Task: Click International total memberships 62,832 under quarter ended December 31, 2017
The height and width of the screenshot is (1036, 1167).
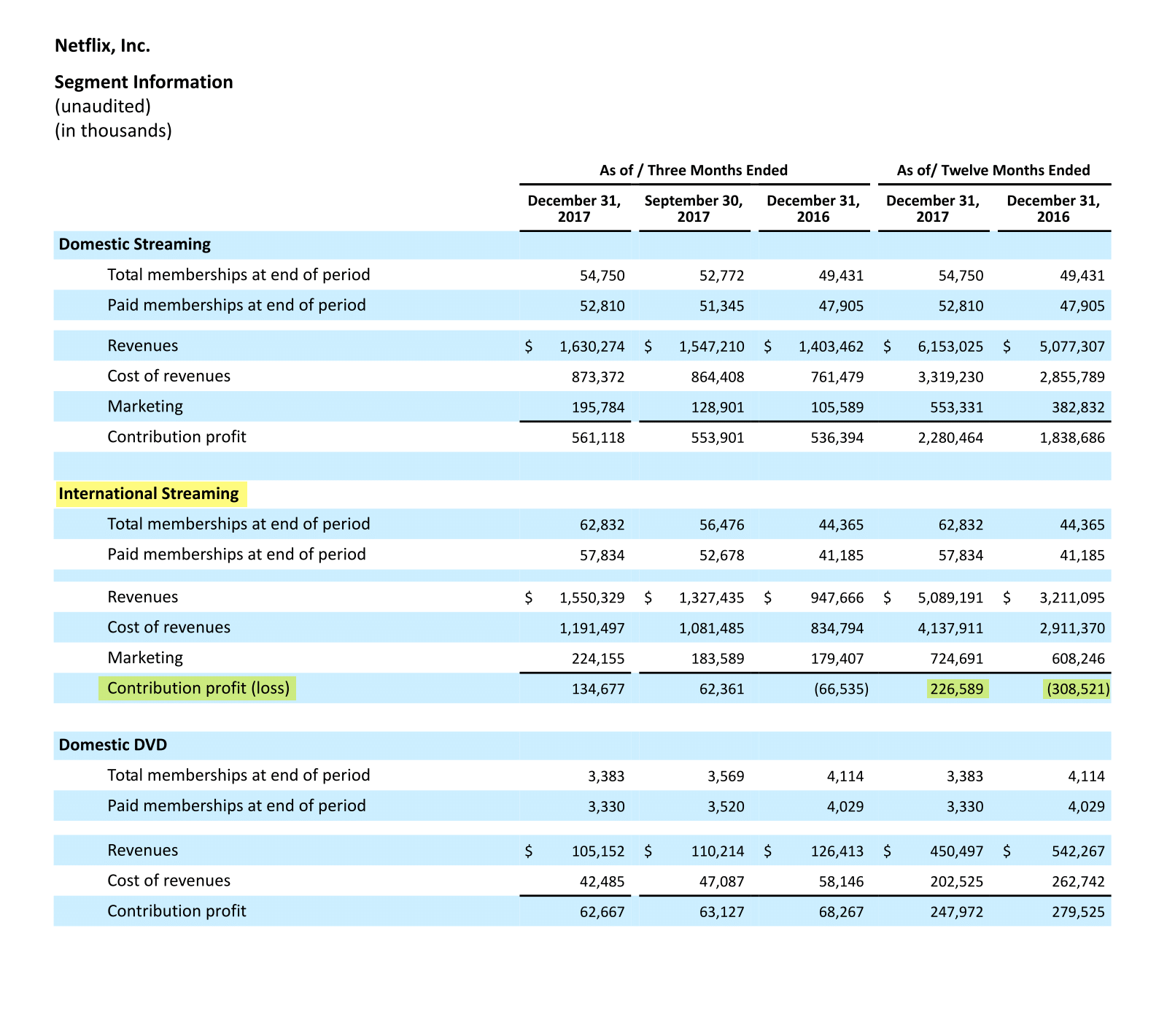Action: click(602, 525)
